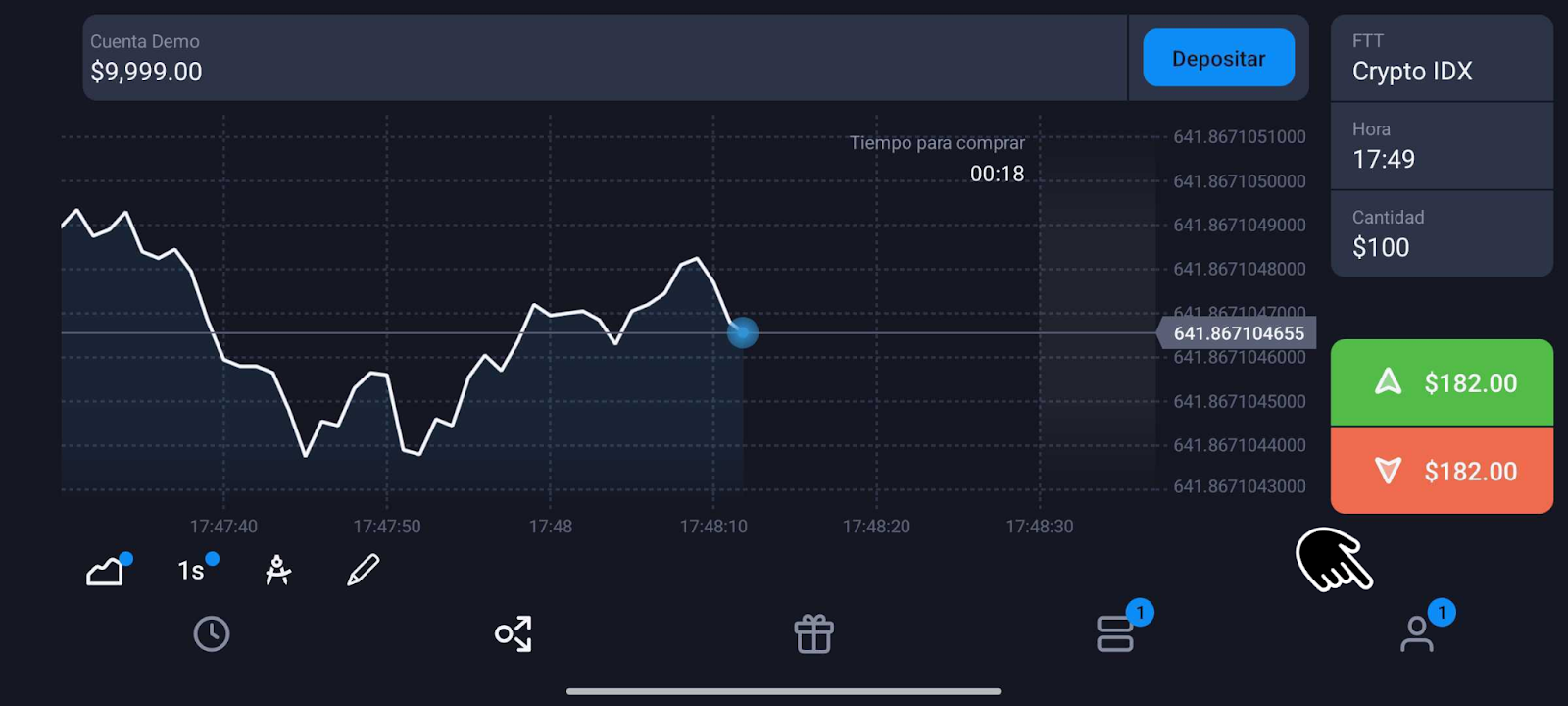Open the chart type area icon
The image size is (1568, 706).
click(x=107, y=570)
